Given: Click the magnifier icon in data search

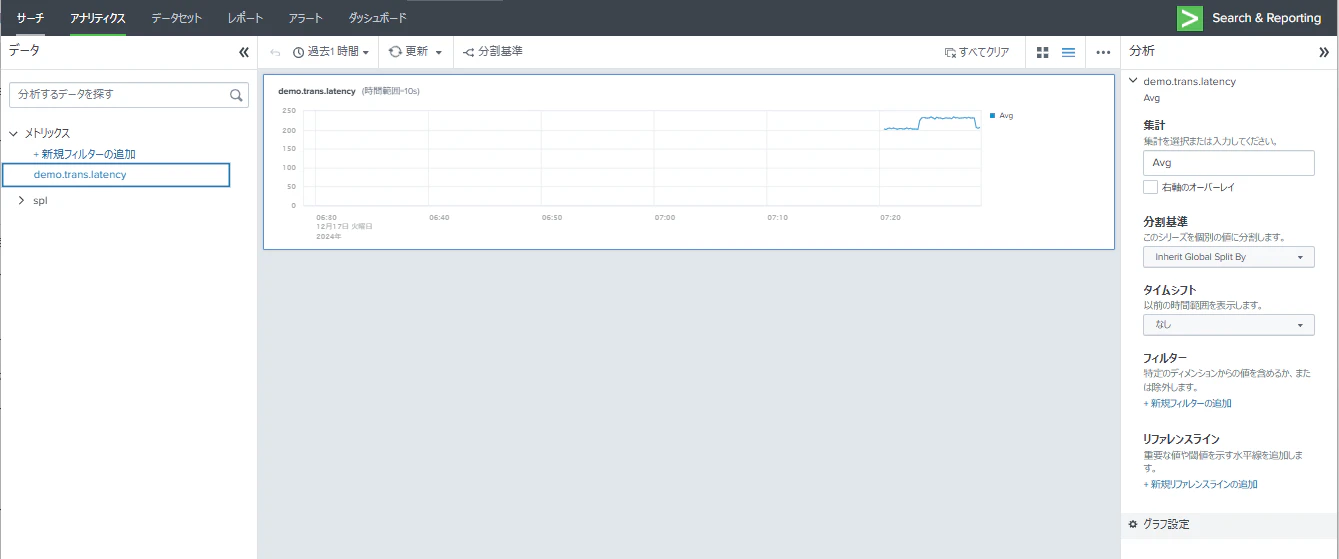Looking at the screenshot, I should click(236, 95).
